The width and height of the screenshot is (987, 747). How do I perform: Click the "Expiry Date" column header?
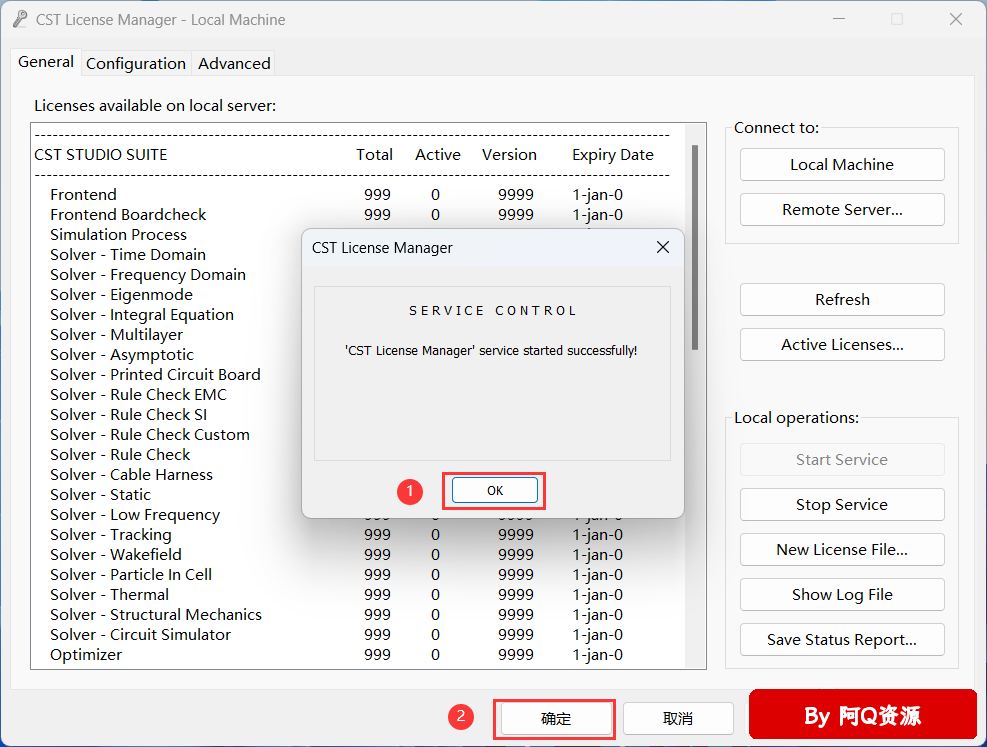612,155
